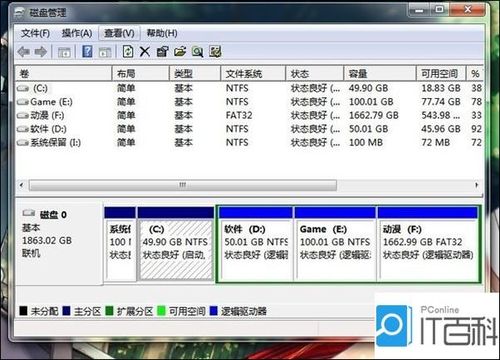Click the 1662.79 GB capacity cell
This screenshot has height=360, width=500.
[x=374, y=116]
